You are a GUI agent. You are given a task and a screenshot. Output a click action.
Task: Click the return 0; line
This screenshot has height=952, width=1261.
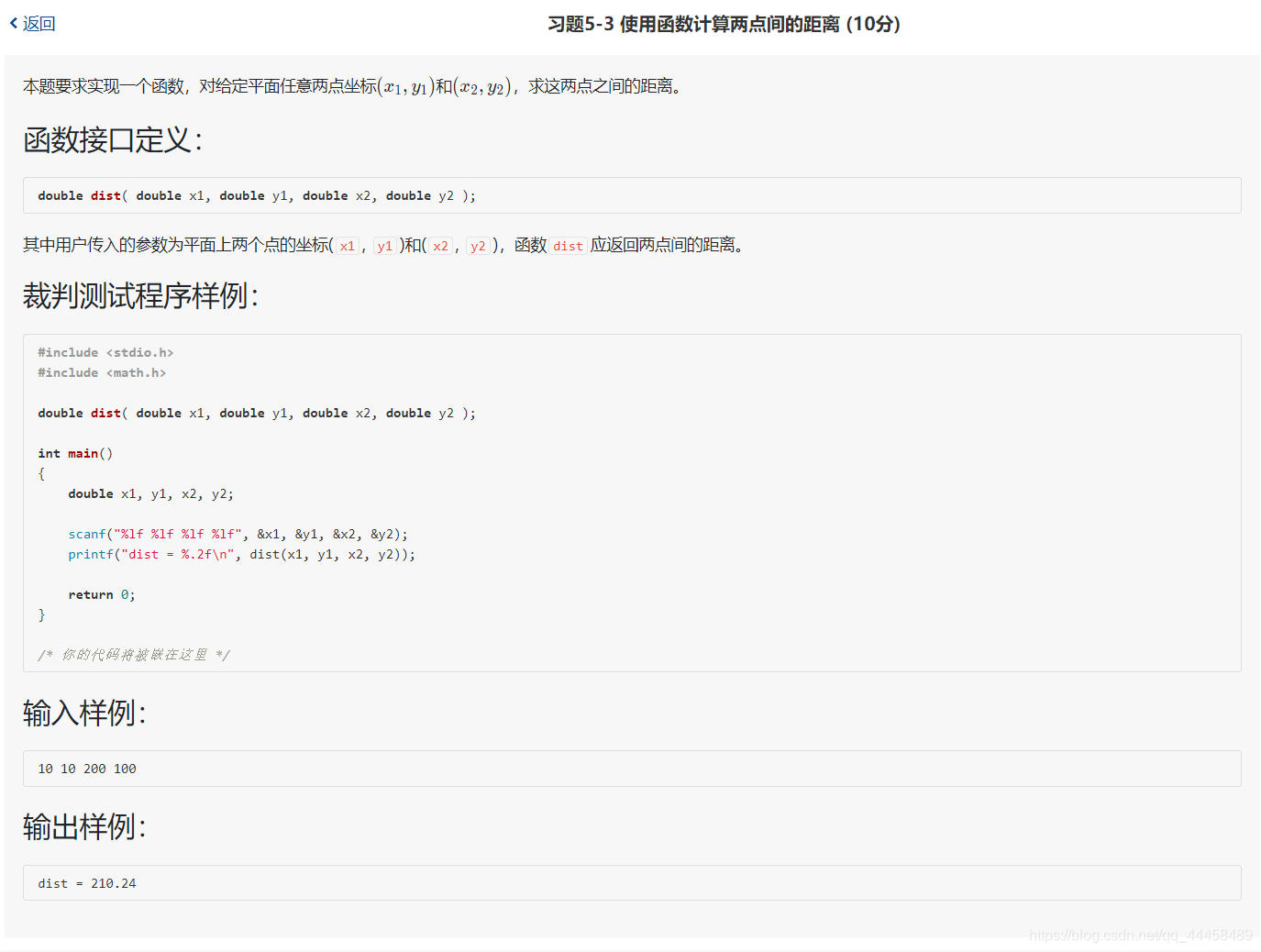click(x=102, y=594)
